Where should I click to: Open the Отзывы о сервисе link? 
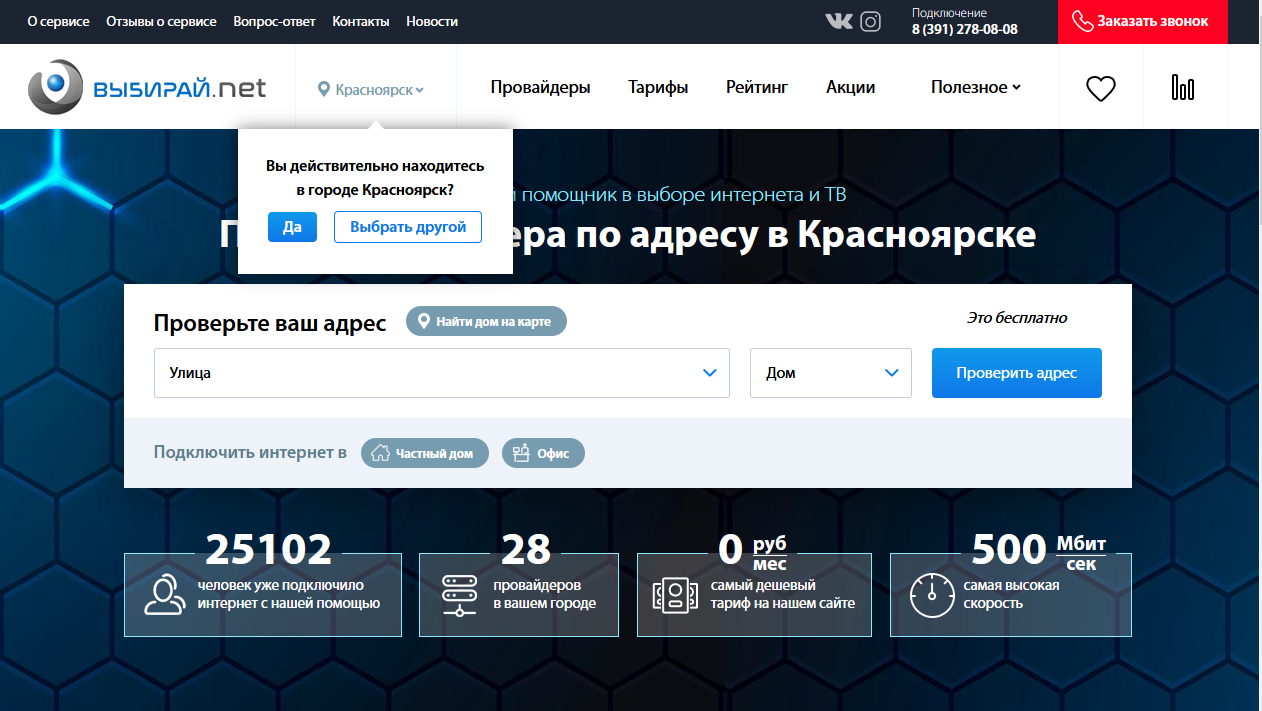[161, 21]
